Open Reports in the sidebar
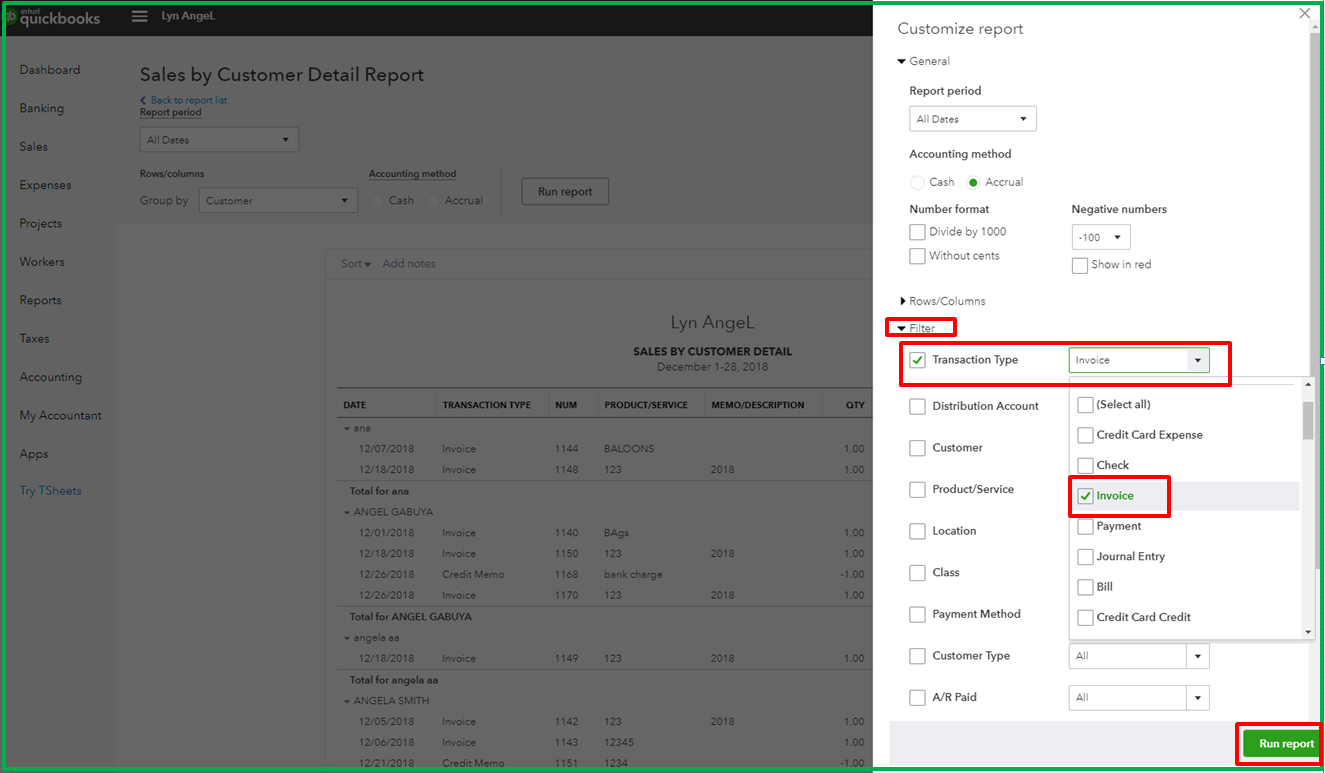1325x773 pixels. [x=41, y=301]
